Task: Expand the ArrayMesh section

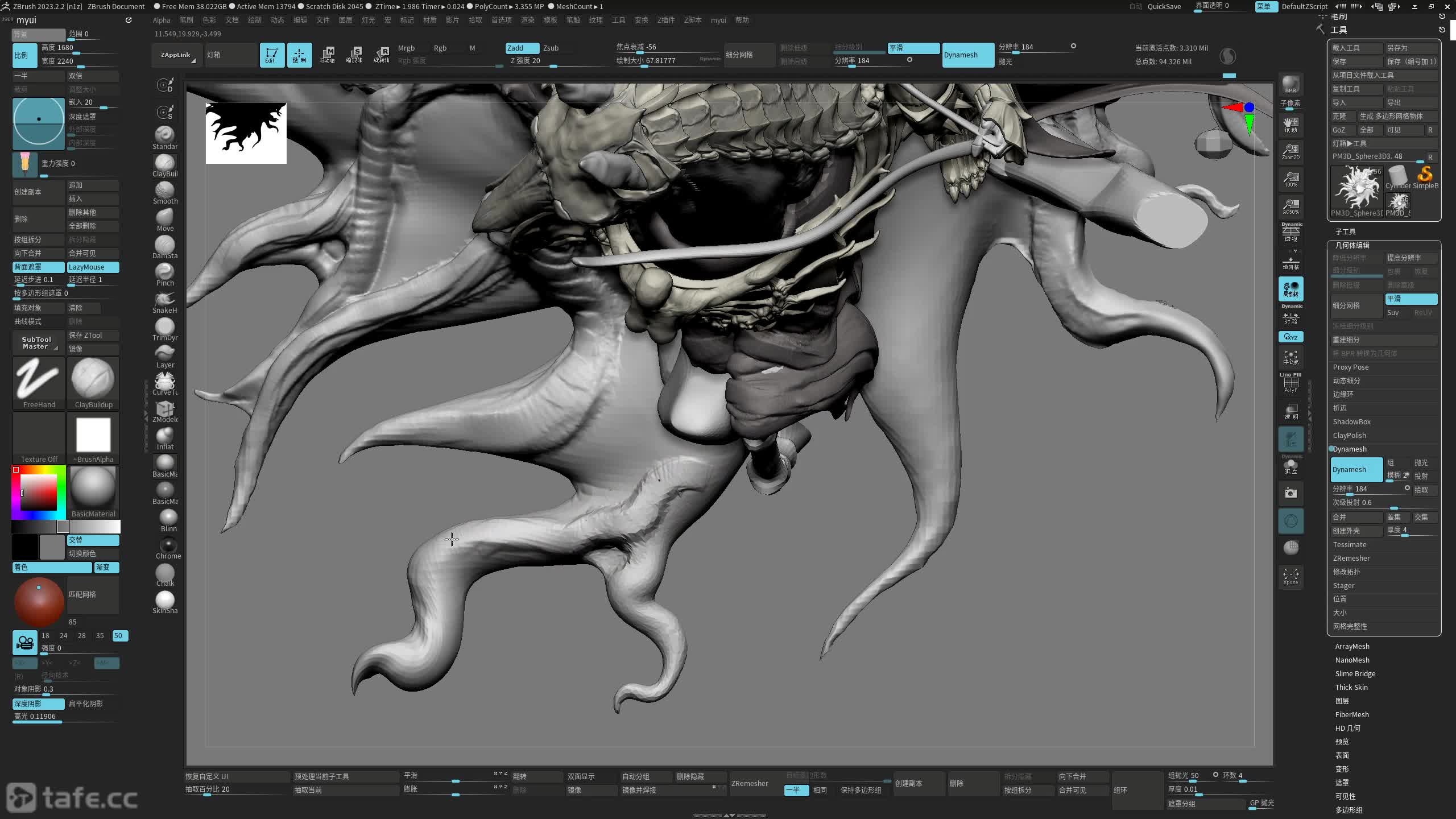Action: 1352,647
